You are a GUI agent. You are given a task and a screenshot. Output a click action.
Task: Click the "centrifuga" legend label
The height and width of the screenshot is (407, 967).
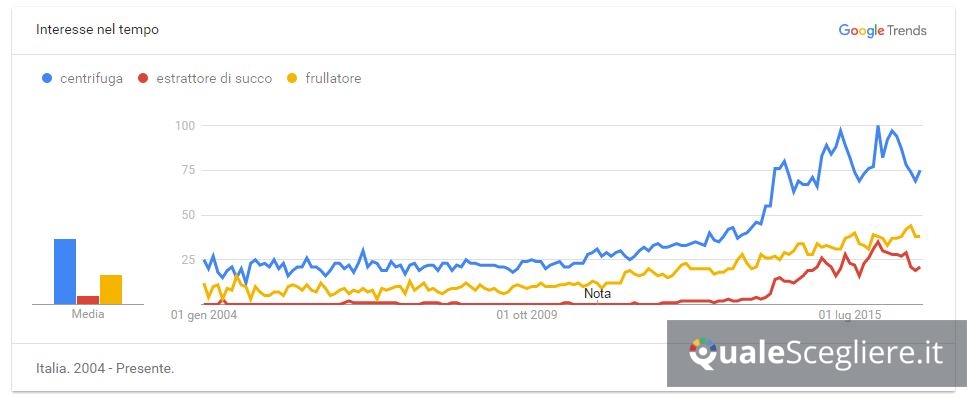(x=91, y=79)
